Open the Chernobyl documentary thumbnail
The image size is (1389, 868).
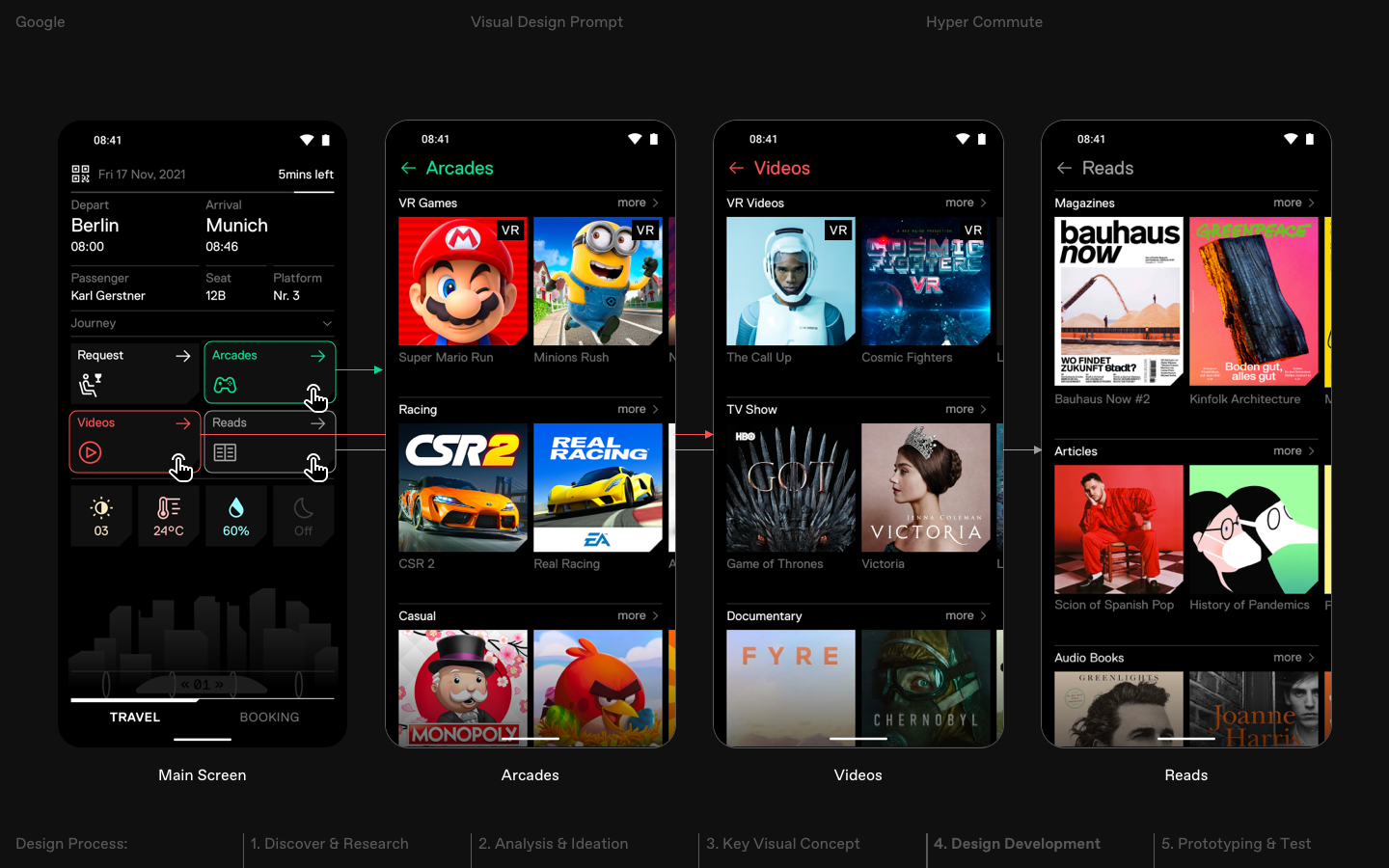tap(926, 688)
